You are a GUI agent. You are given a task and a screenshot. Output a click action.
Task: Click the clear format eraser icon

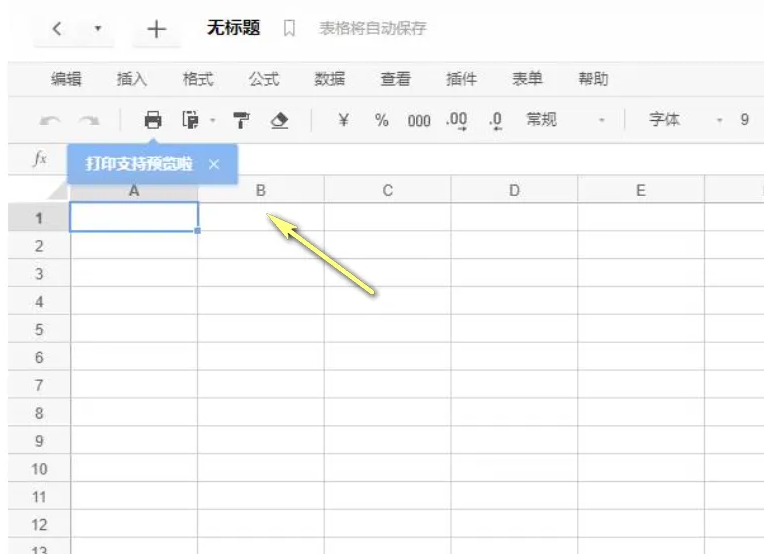(280, 120)
